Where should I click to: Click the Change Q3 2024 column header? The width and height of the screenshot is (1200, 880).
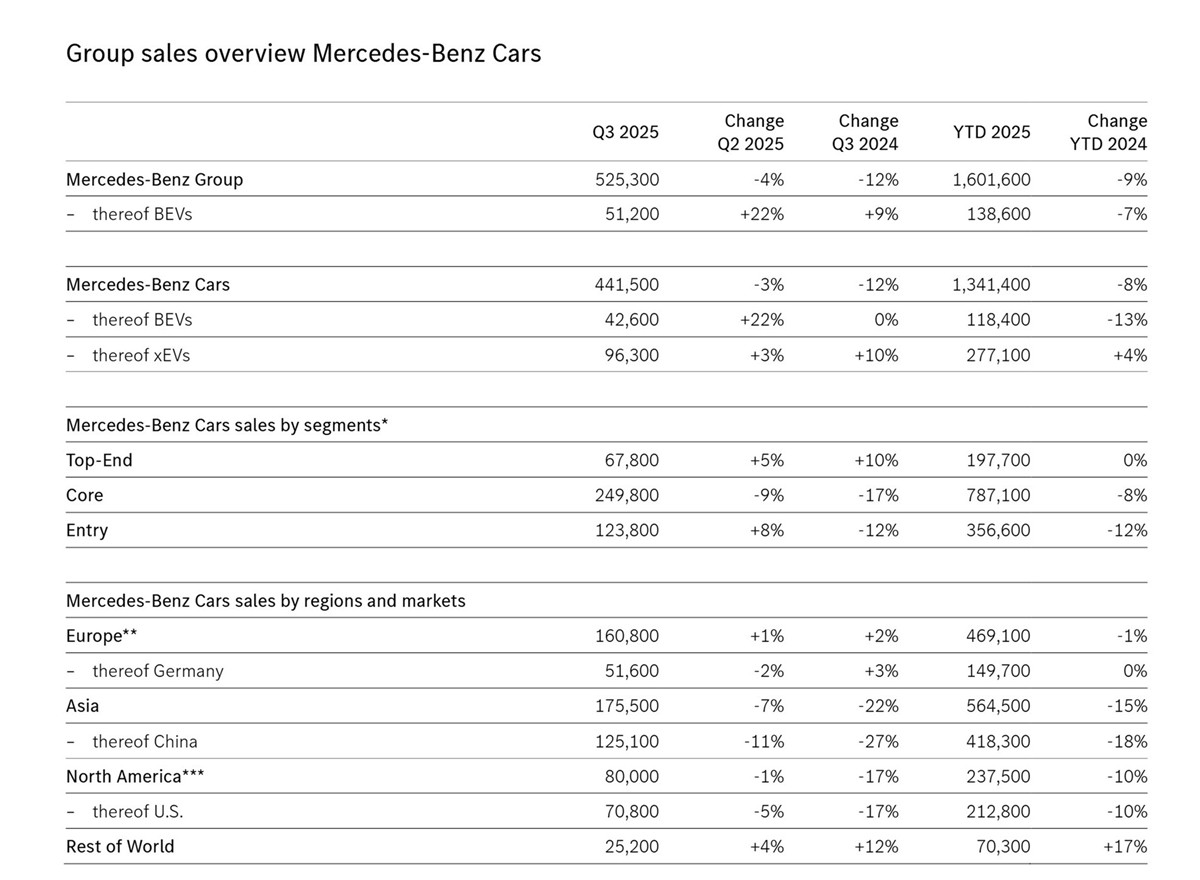click(x=867, y=132)
